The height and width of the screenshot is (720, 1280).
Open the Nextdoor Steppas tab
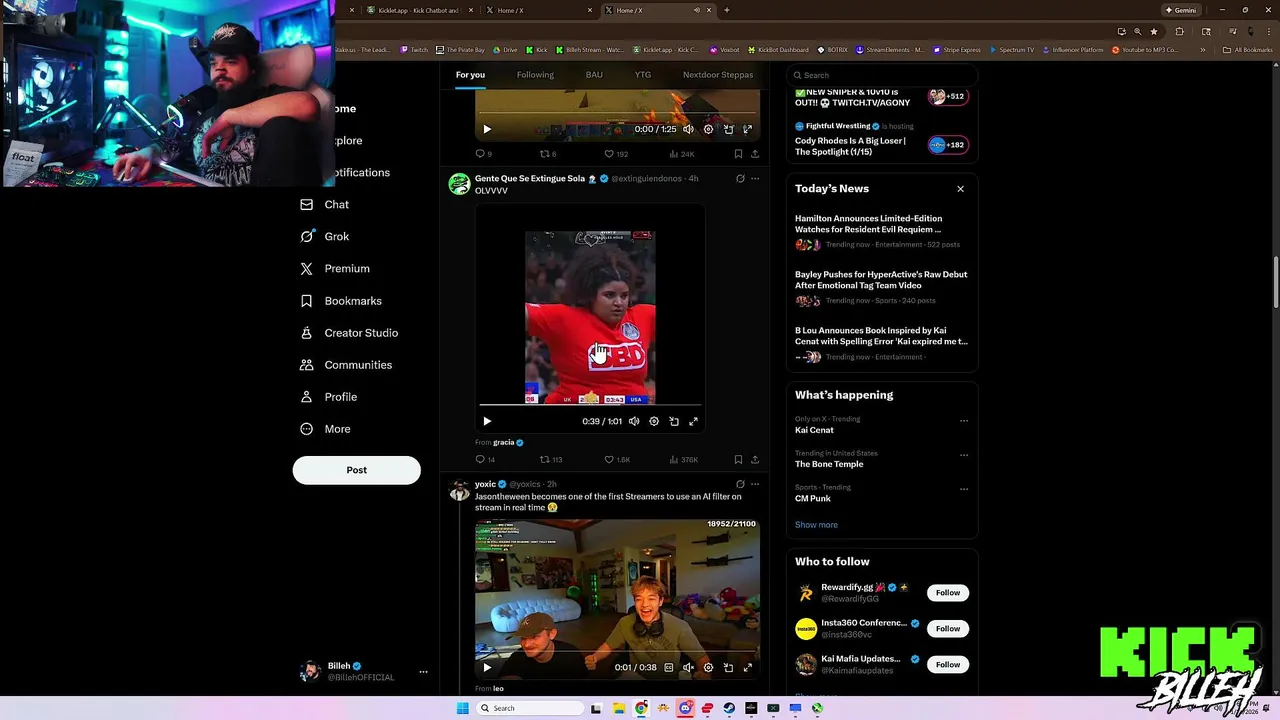pos(718,75)
